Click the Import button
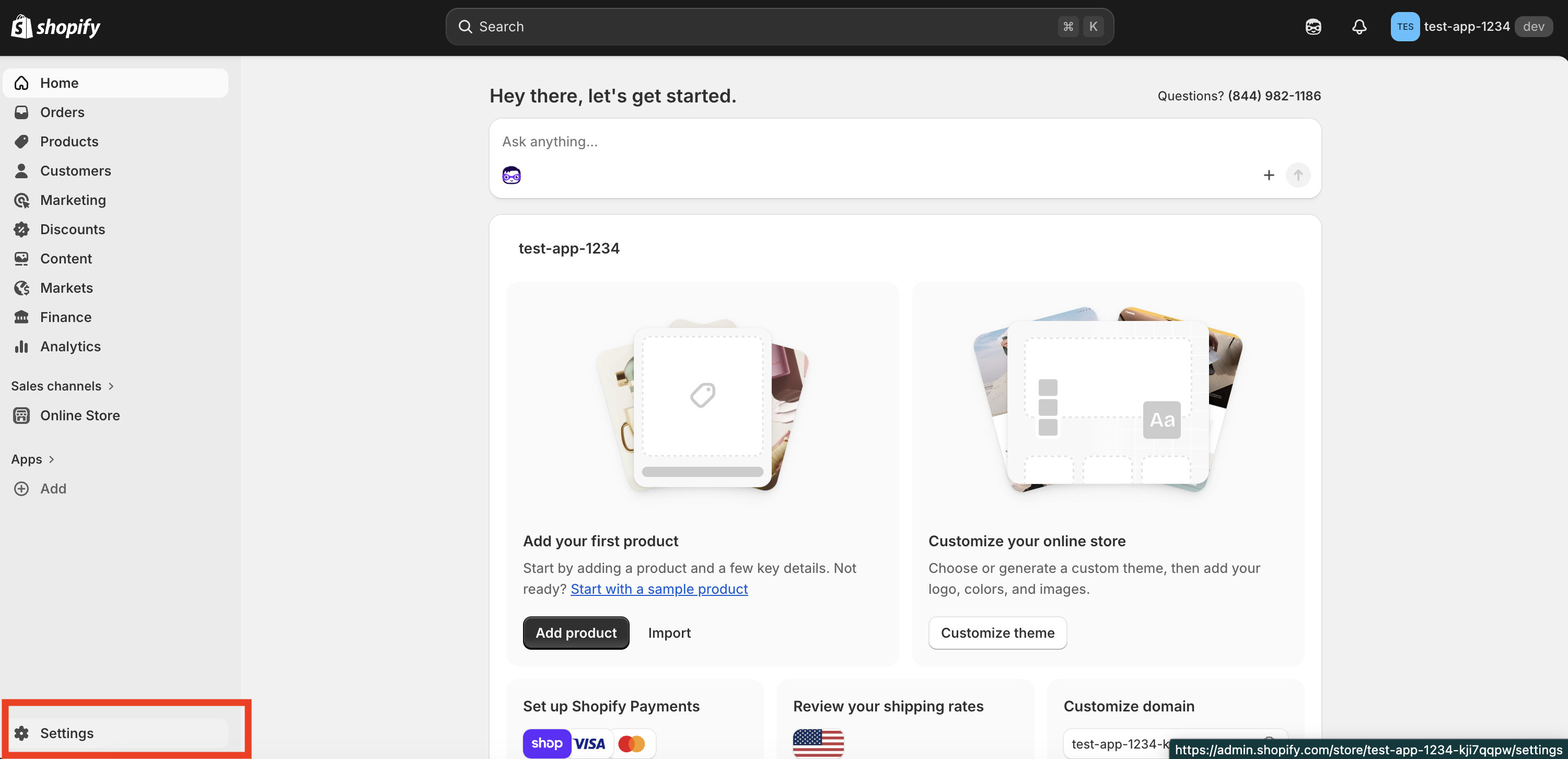The height and width of the screenshot is (759, 1568). [x=669, y=633]
